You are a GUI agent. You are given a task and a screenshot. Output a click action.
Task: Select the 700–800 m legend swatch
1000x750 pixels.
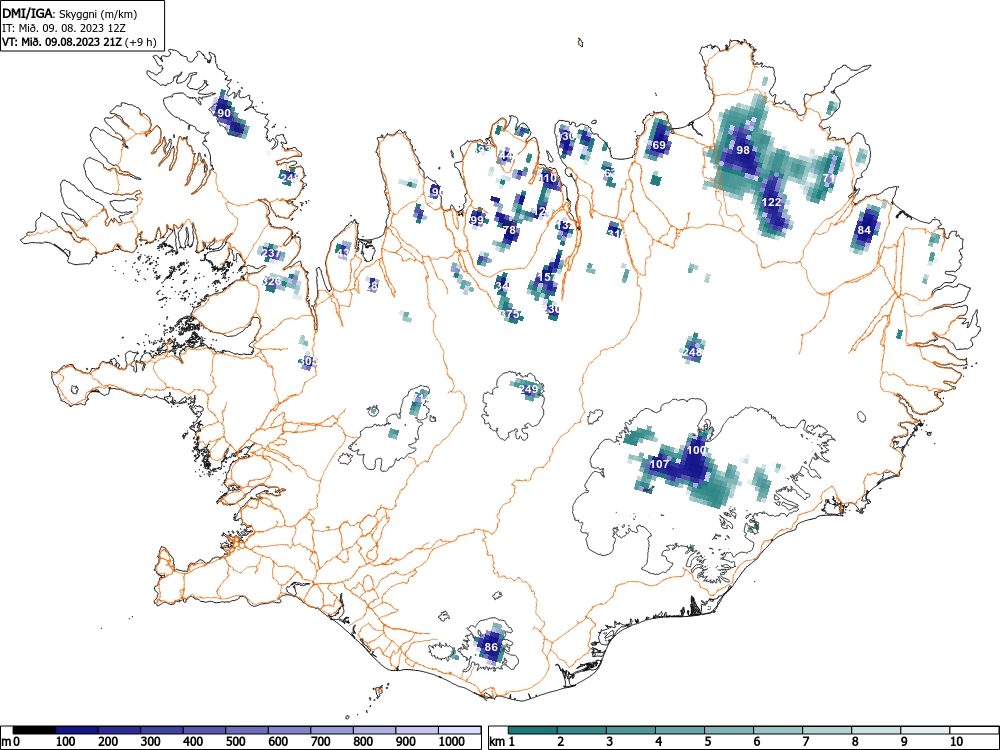tap(332, 730)
